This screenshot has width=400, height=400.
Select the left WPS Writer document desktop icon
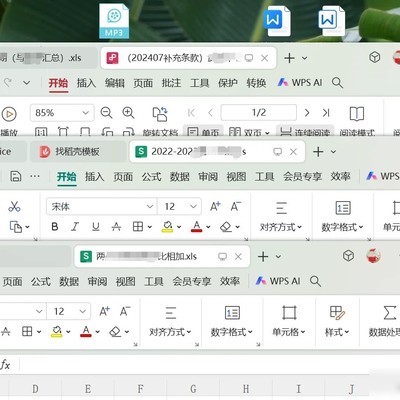(x=276, y=21)
